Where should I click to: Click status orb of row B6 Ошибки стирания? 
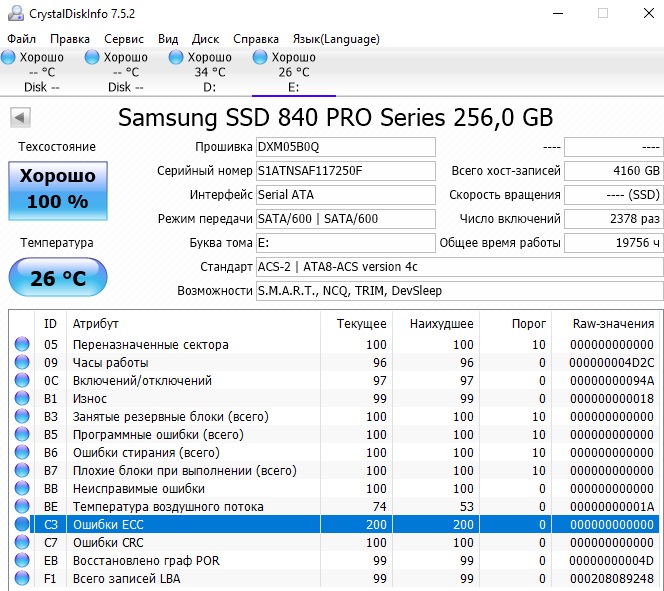click(22, 452)
